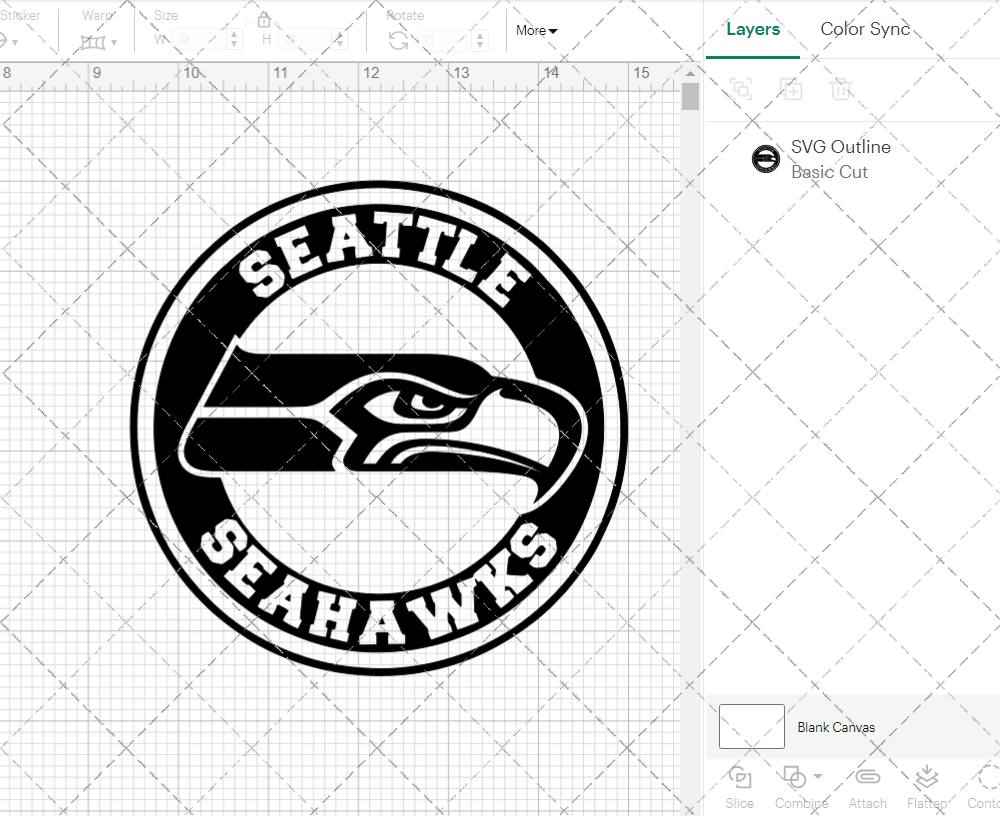This screenshot has height=816, width=1000.
Task: Click the Attach paperclip icon
Action: [867, 778]
